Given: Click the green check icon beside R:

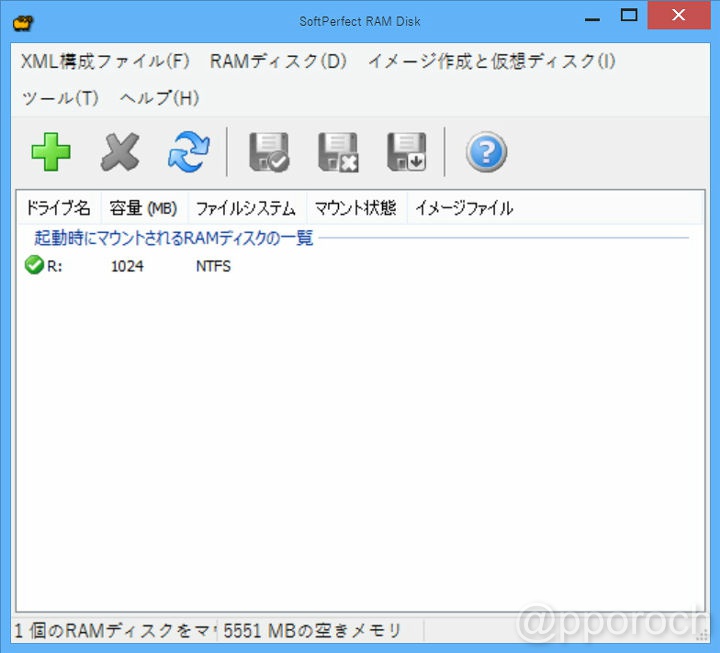Looking at the screenshot, I should (x=34, y=265).
